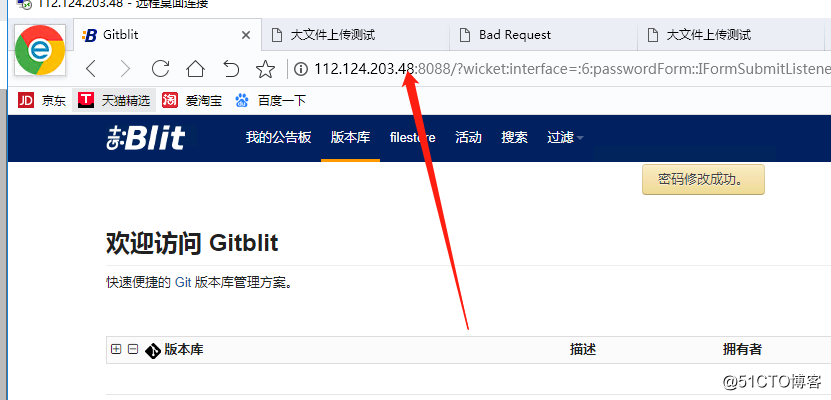
Task: Click the undo/restore closed page icon
Action: coord(231,68)
